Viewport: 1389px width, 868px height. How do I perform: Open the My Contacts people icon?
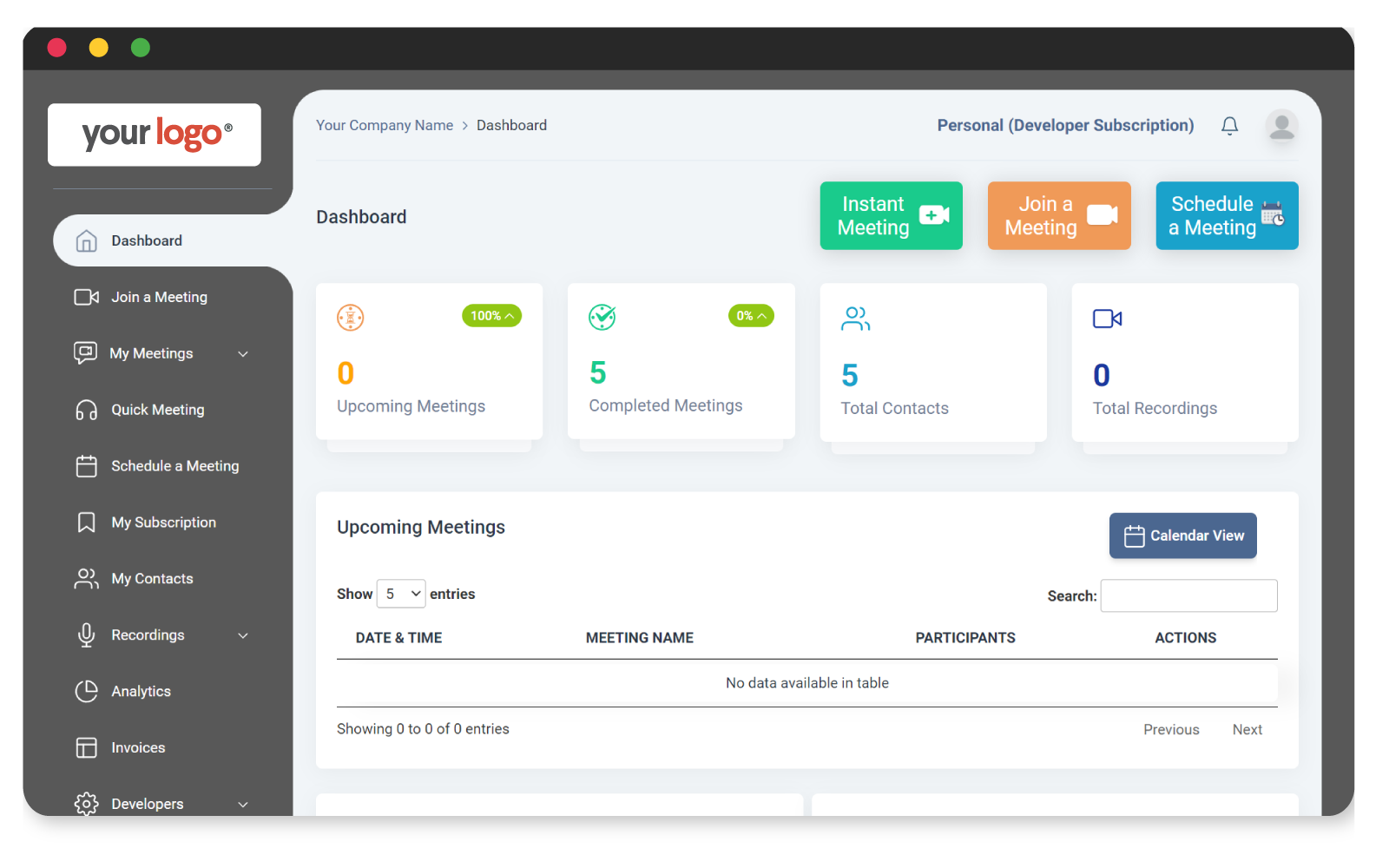point(86,578)
